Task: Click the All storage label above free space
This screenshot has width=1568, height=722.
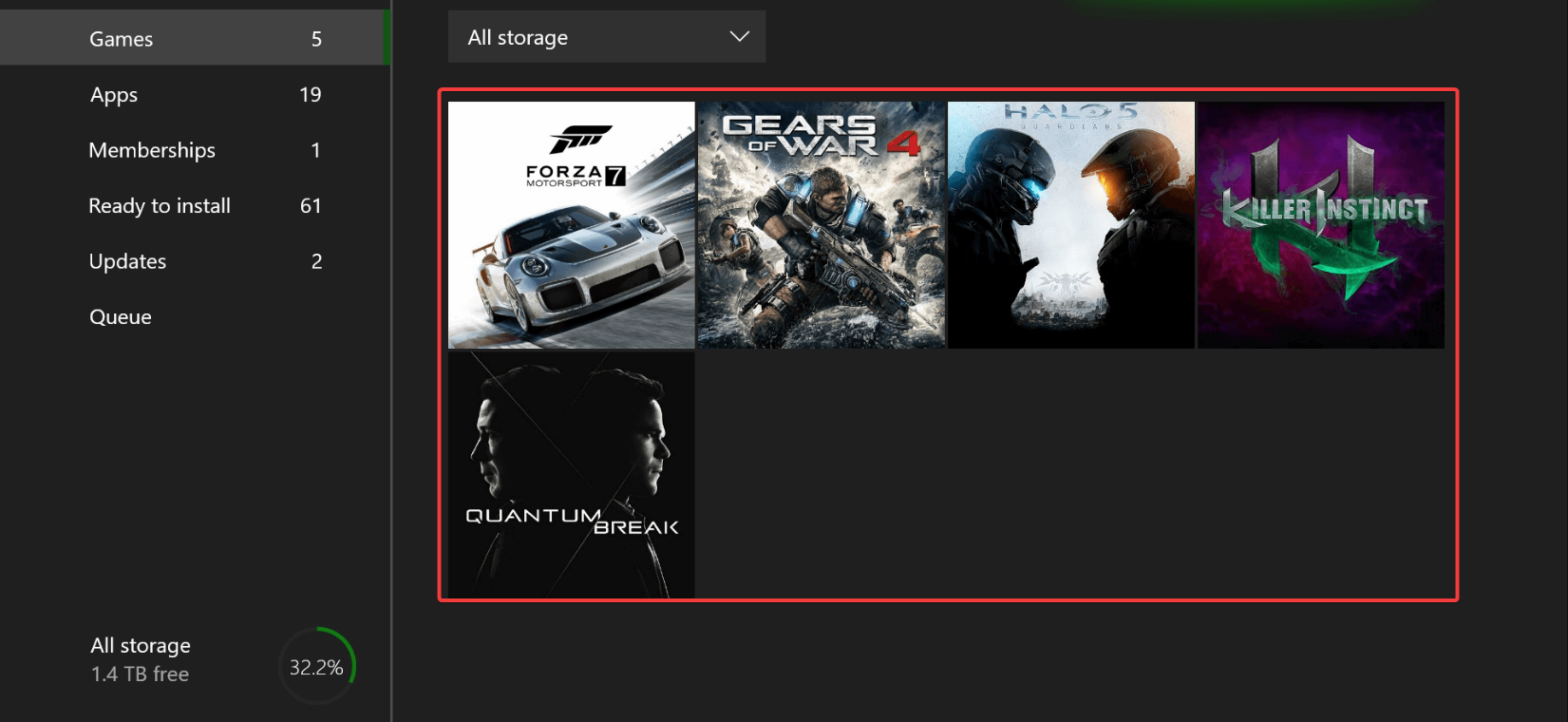Action: [x=141, y=646]
